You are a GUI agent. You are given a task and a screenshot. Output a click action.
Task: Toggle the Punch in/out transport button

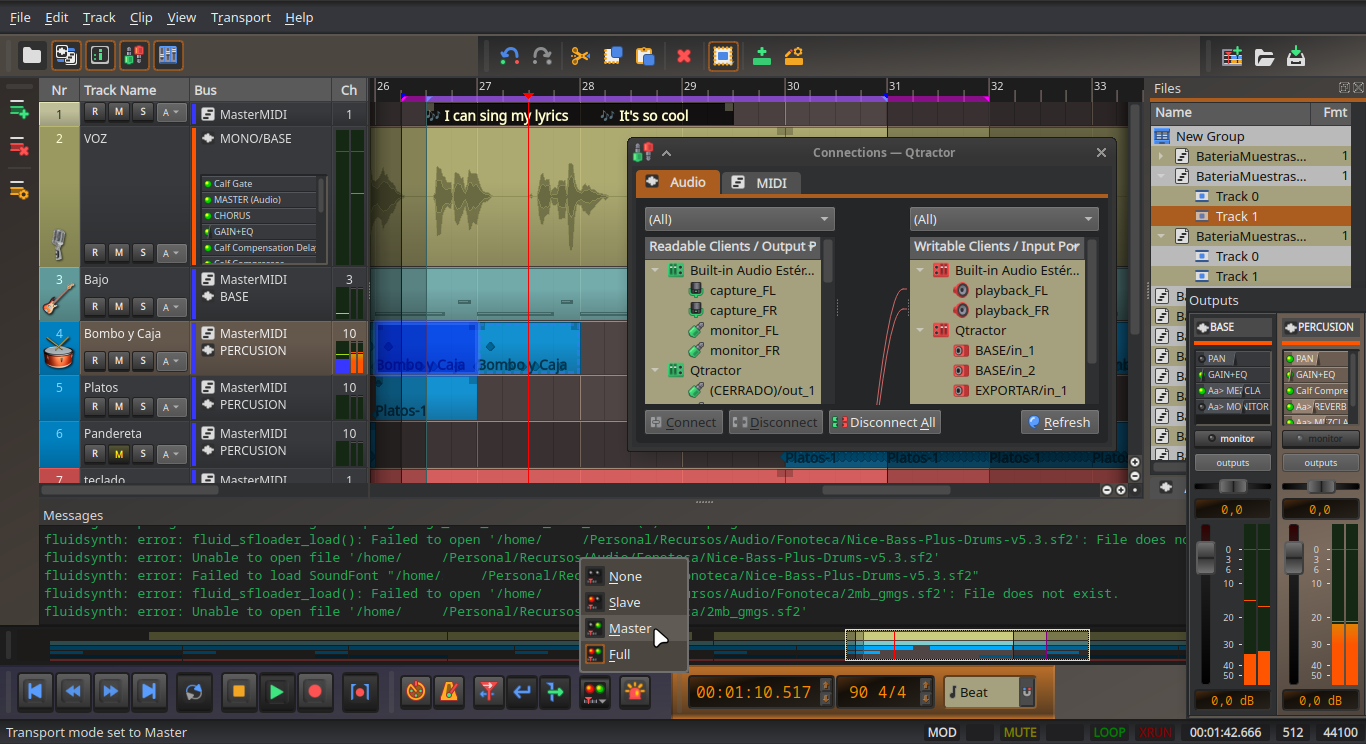[x=359, y=691]
